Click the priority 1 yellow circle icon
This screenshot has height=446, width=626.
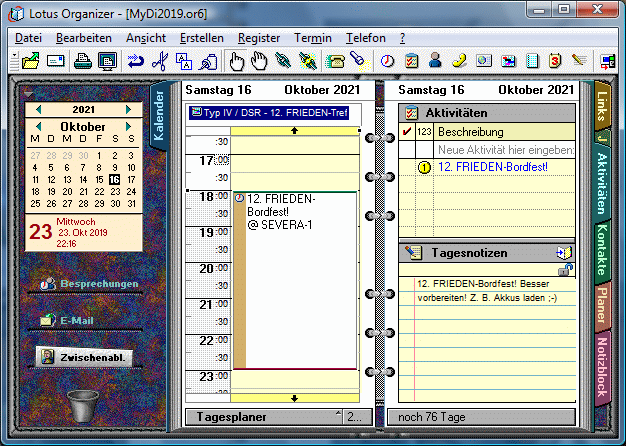click(x=424, y=168)
